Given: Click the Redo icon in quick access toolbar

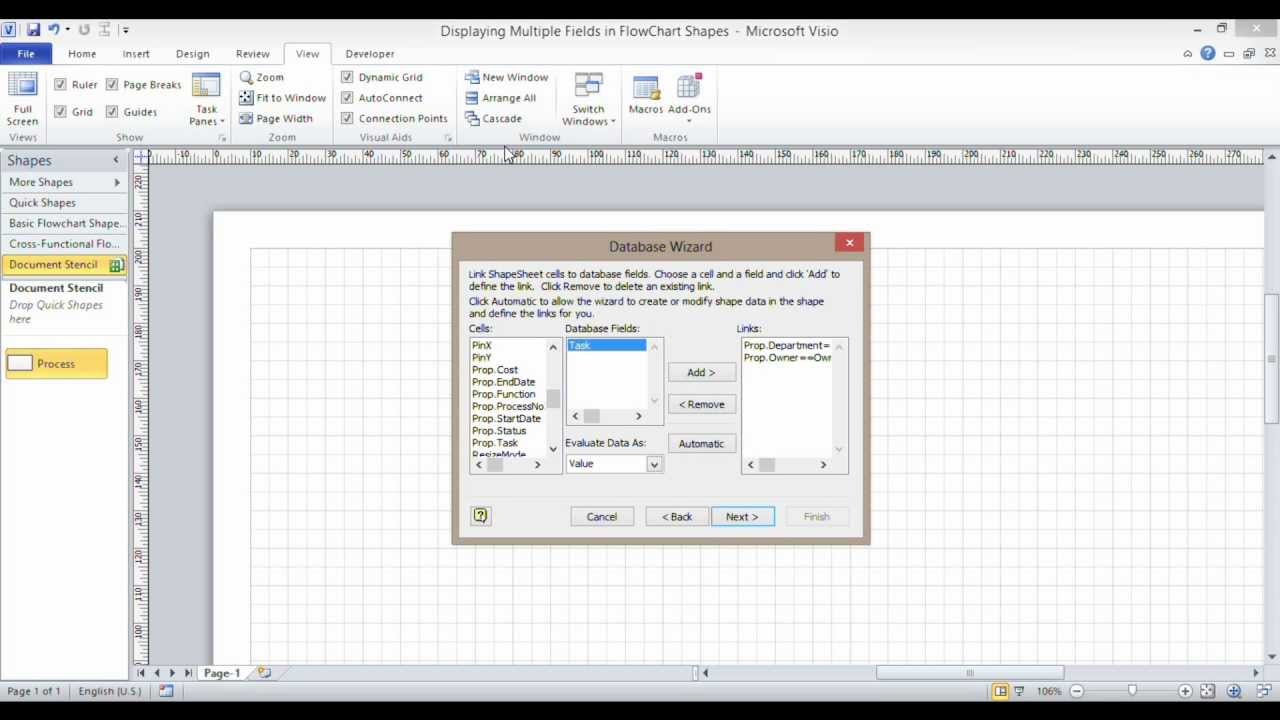Looking at the screenshot, I should click(x=84, y=30).
